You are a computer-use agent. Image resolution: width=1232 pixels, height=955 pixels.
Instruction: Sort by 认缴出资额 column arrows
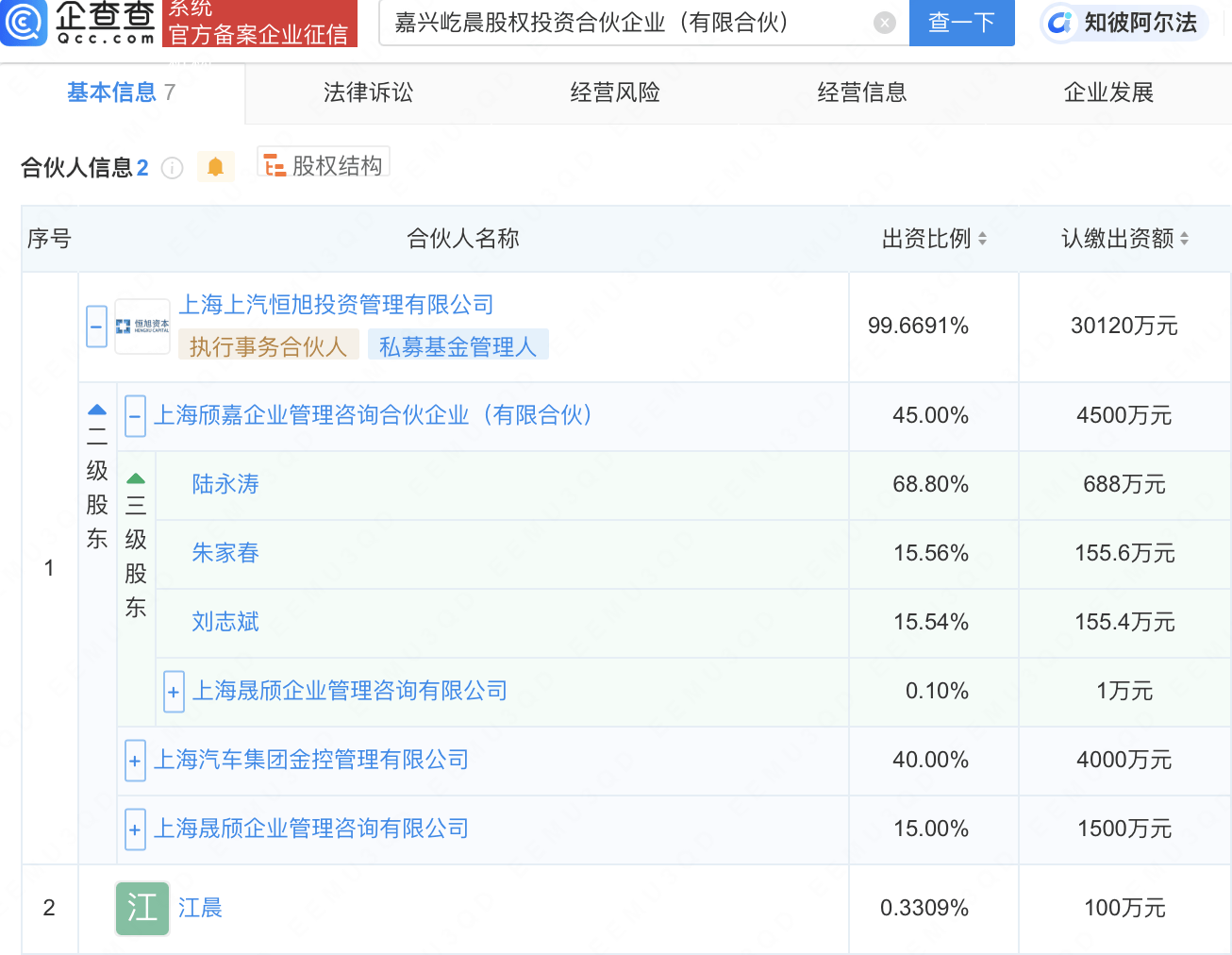tap(1184, 239)
